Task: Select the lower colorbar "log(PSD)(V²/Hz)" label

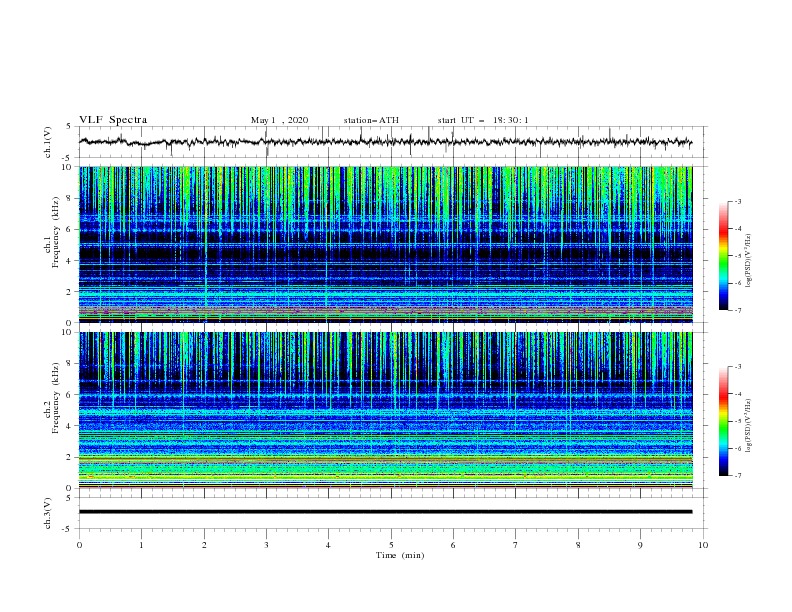Action: (749, 425)
